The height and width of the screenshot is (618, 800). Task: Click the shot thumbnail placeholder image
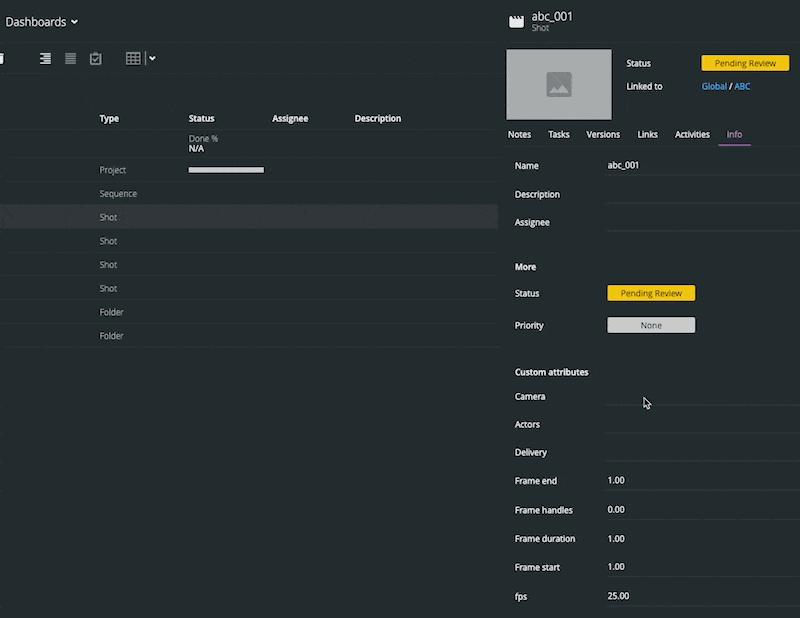point(559,84)
